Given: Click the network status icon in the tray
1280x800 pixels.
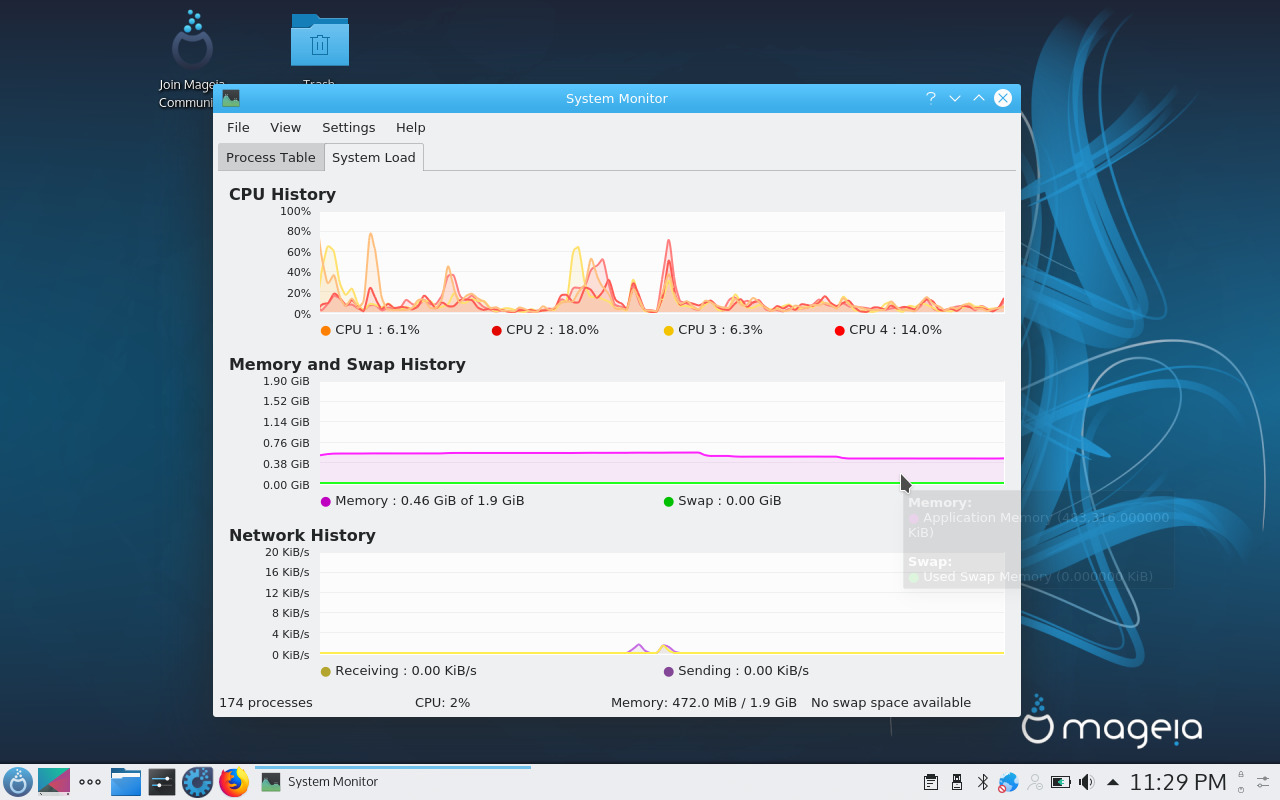Looking at the screenshot, I should 1009,781.
